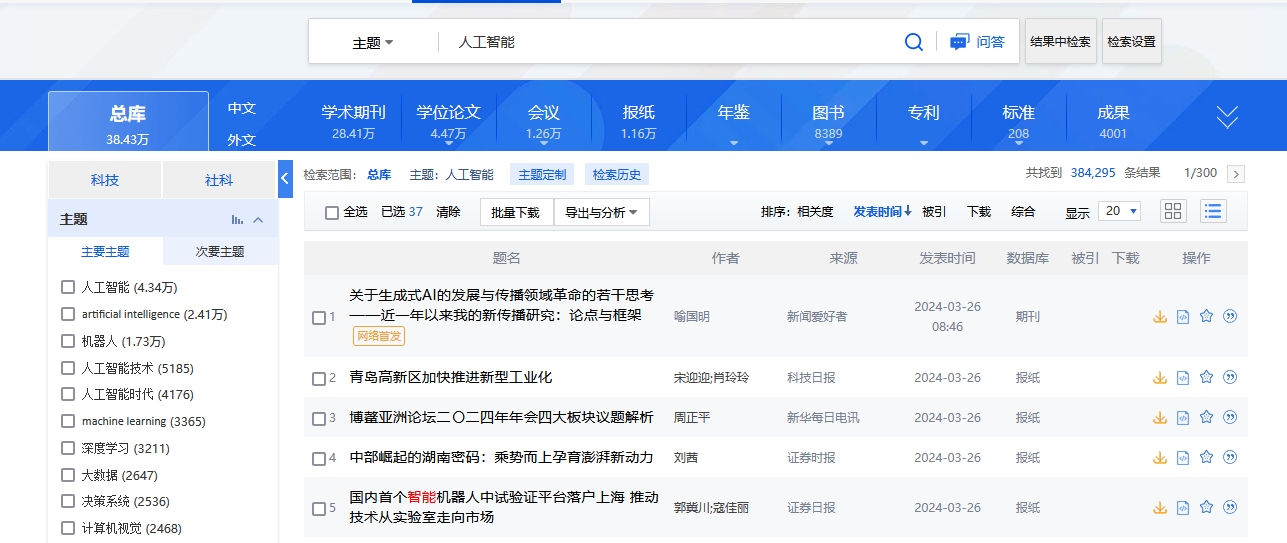Check the 全选 select-all checkbox

coord(332,212)
